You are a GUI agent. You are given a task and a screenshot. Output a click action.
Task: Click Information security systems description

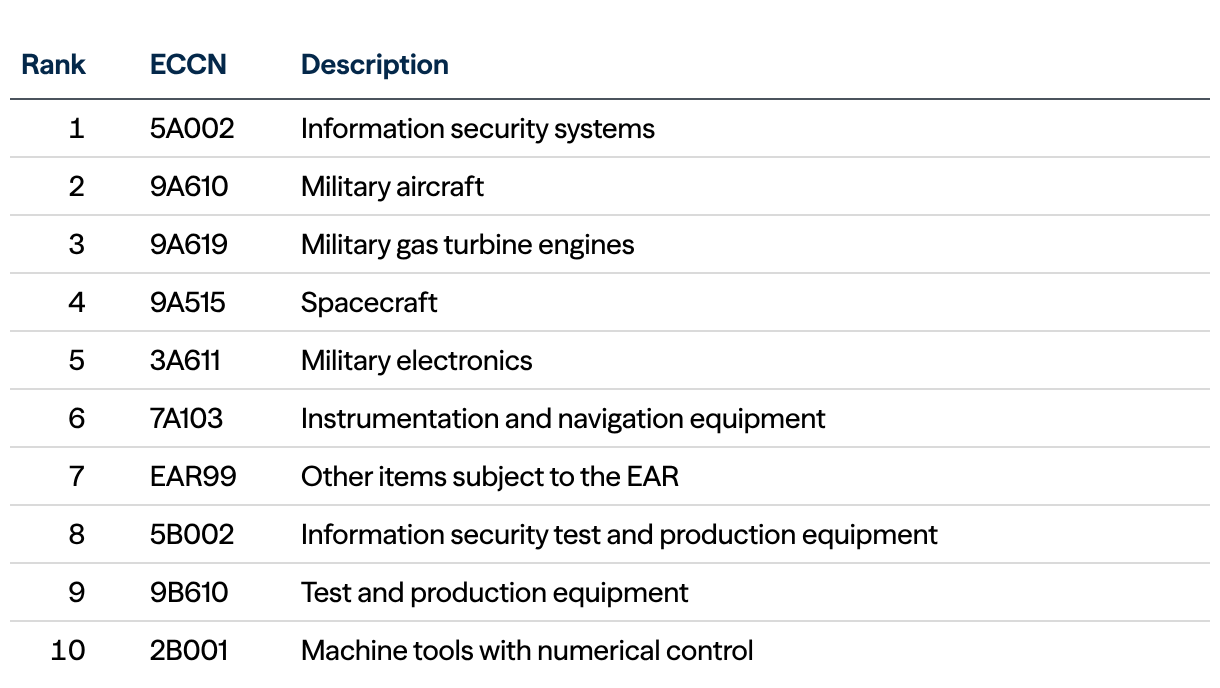[477, 129]
